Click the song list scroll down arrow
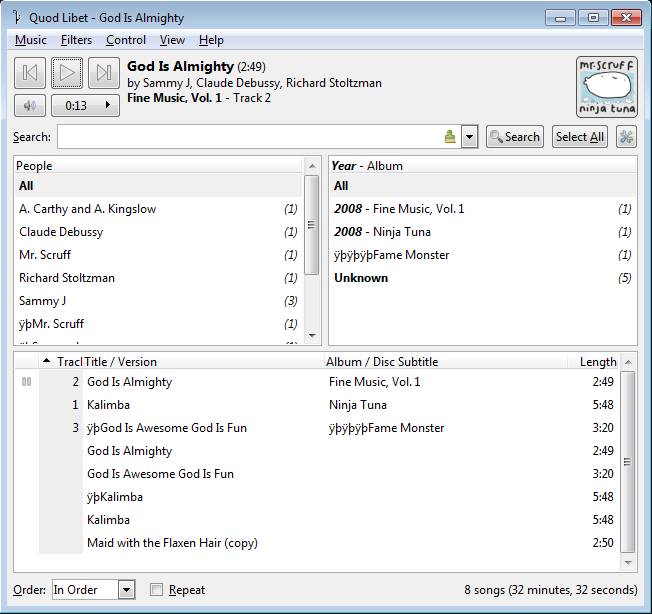 [x=628, y=563]
